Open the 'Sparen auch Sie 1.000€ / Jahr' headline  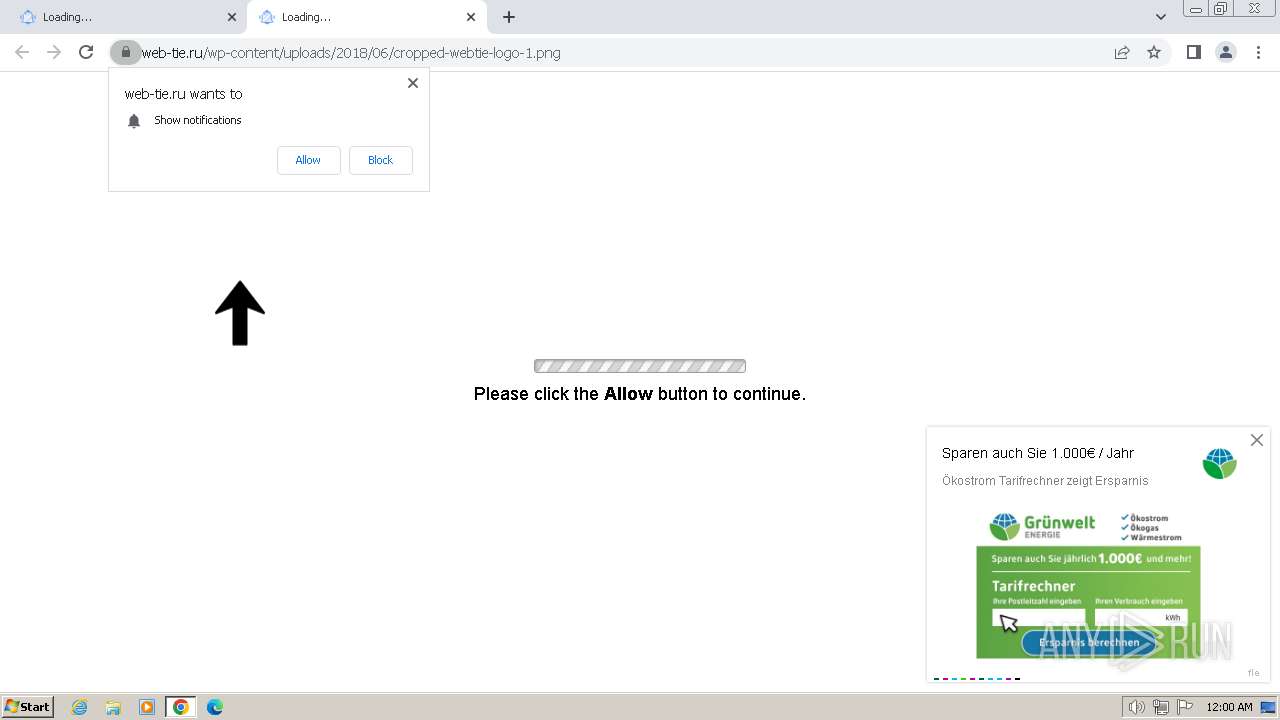(x=1038, y=453)
